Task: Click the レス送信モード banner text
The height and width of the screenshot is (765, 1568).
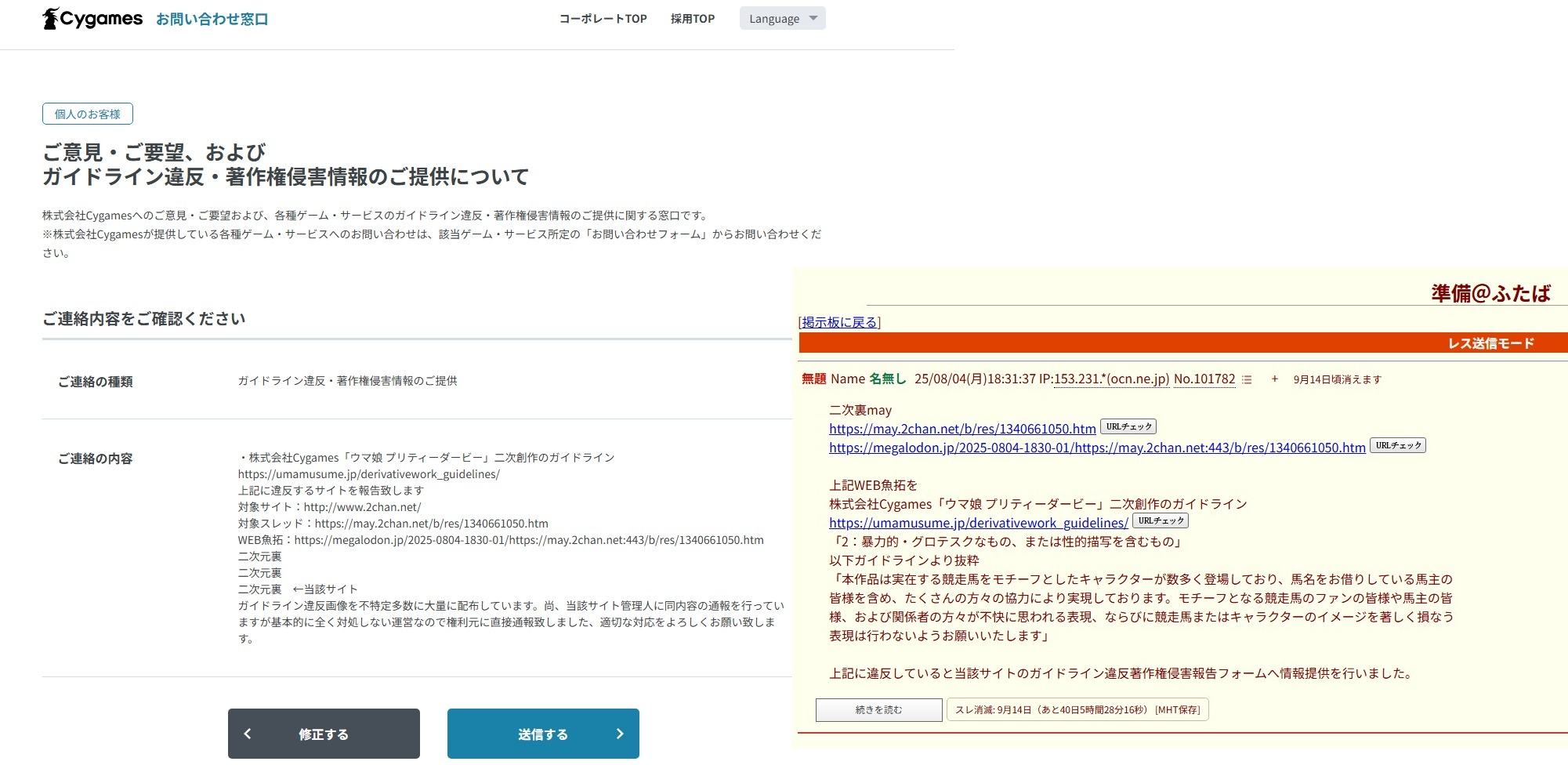Action: (1490, 343)
